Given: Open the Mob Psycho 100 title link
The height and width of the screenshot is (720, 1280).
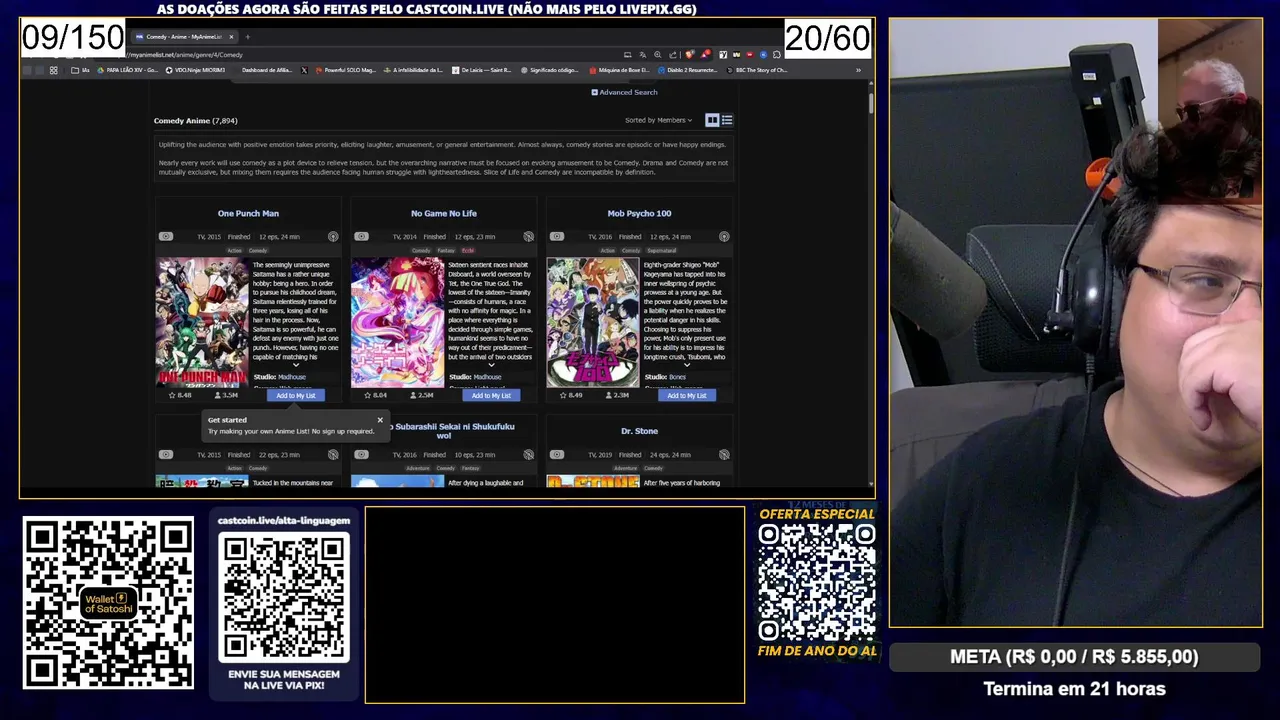Looking at the screenshot, I should pos(639,213).
